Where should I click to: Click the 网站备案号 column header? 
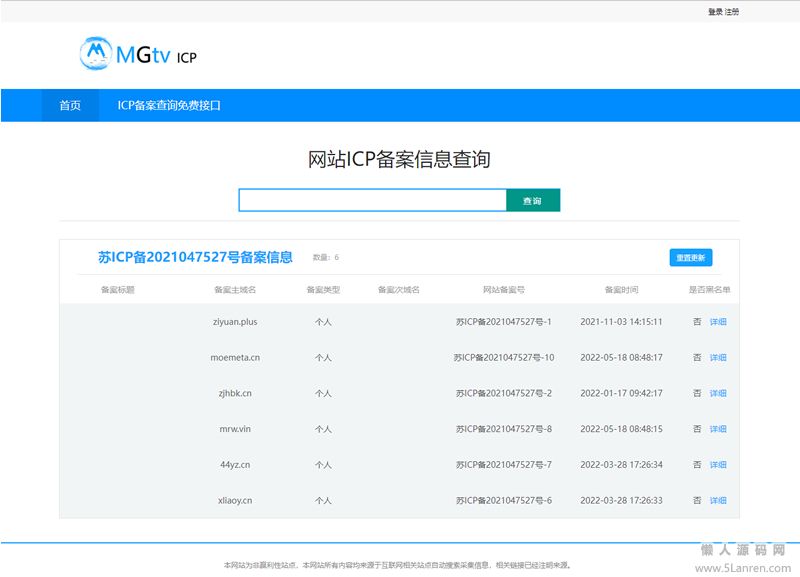click(503, 290)
